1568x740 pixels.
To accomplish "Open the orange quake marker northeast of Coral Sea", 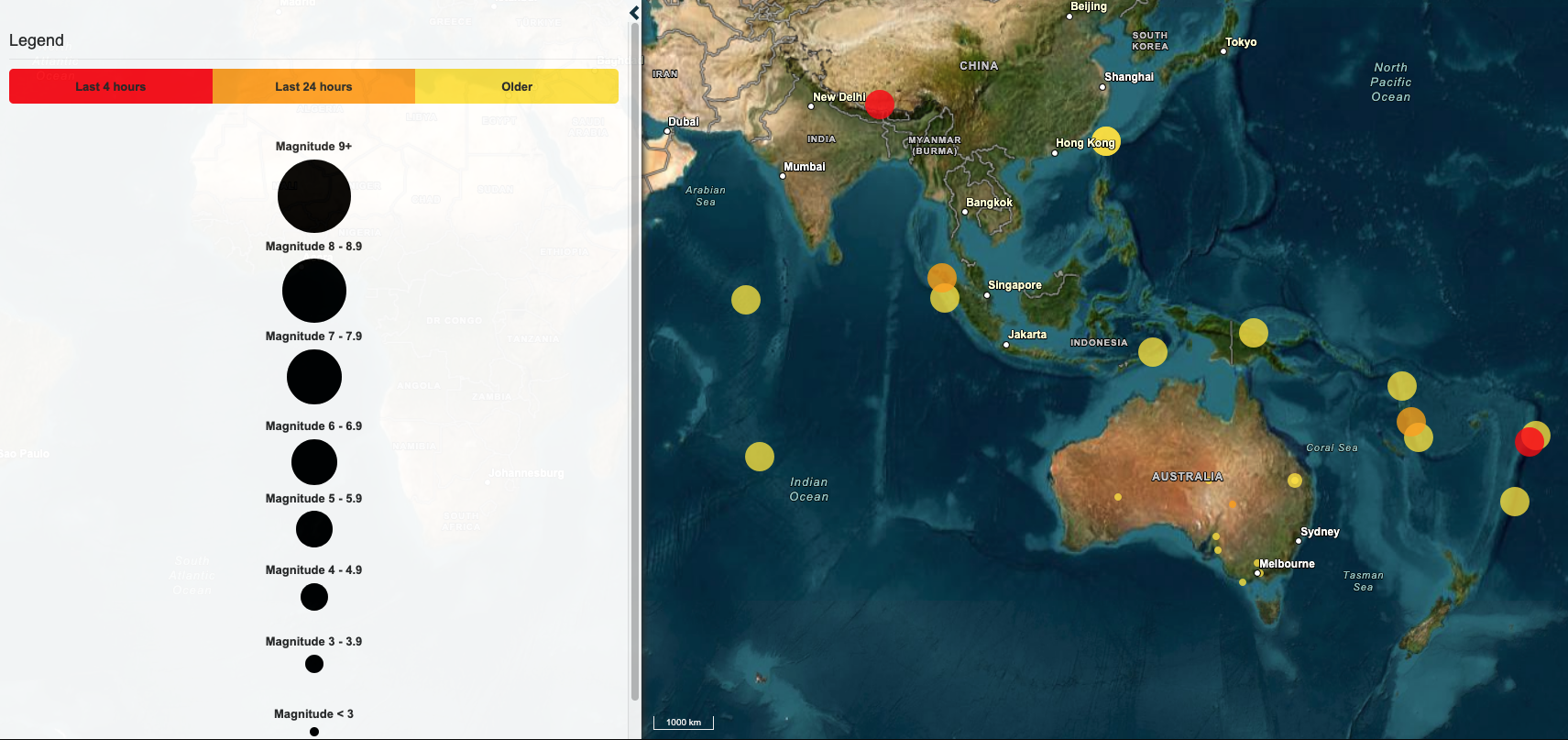I will pos(1410,420).
